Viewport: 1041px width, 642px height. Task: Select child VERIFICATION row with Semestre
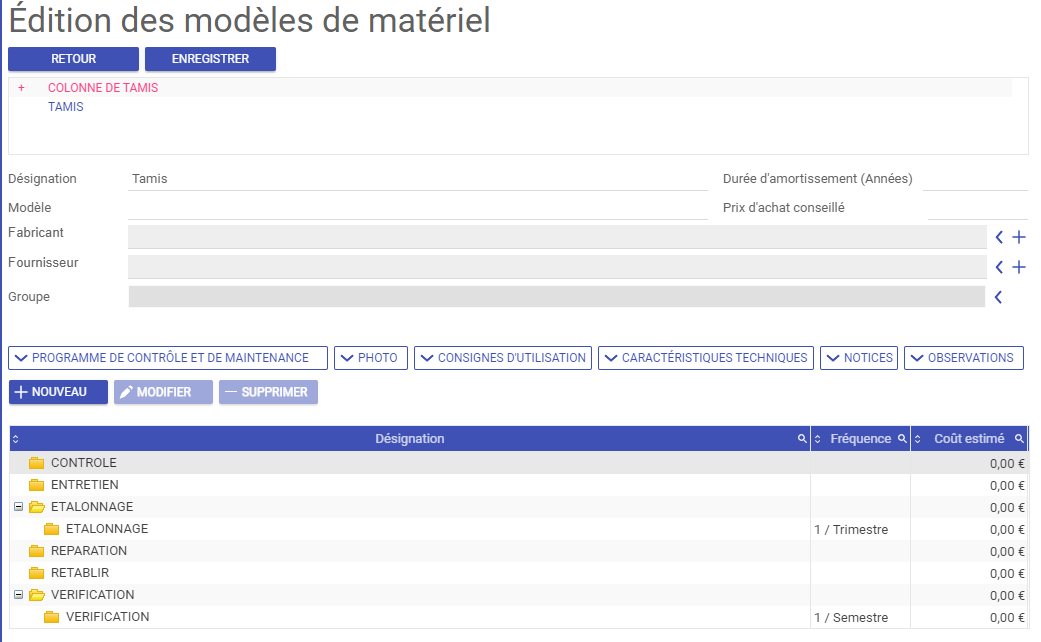point(519,617)
